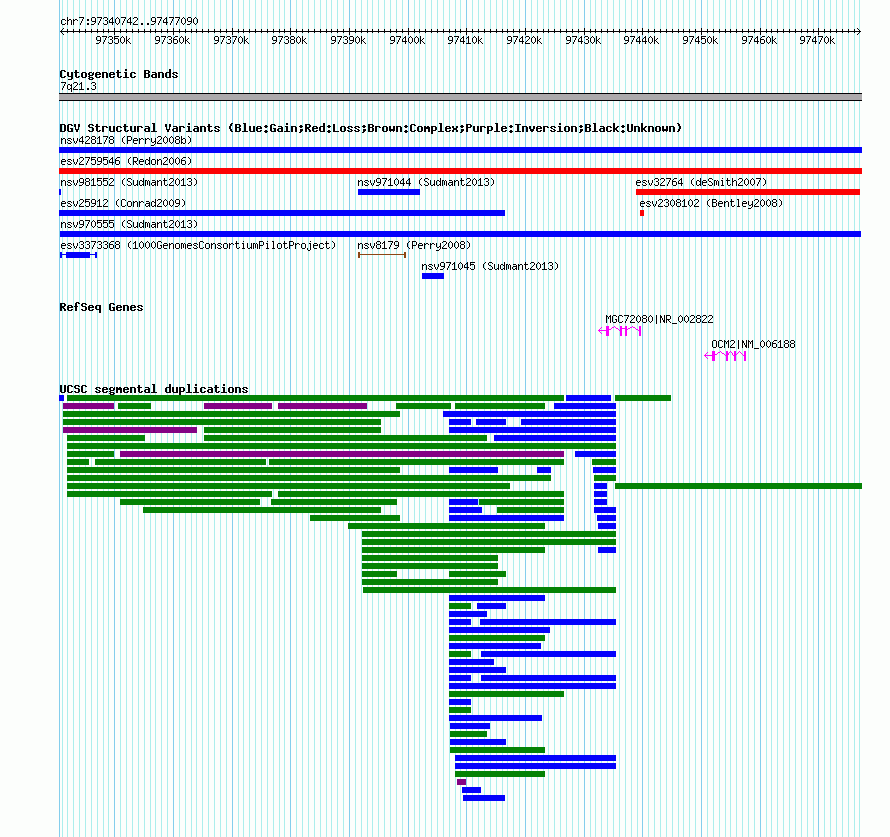Click nsv971044 (Sudmant2013) label

point(426,182)
